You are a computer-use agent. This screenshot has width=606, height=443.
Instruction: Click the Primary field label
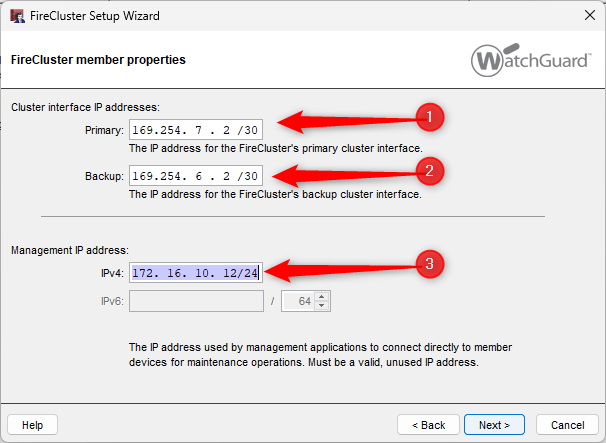104,130
